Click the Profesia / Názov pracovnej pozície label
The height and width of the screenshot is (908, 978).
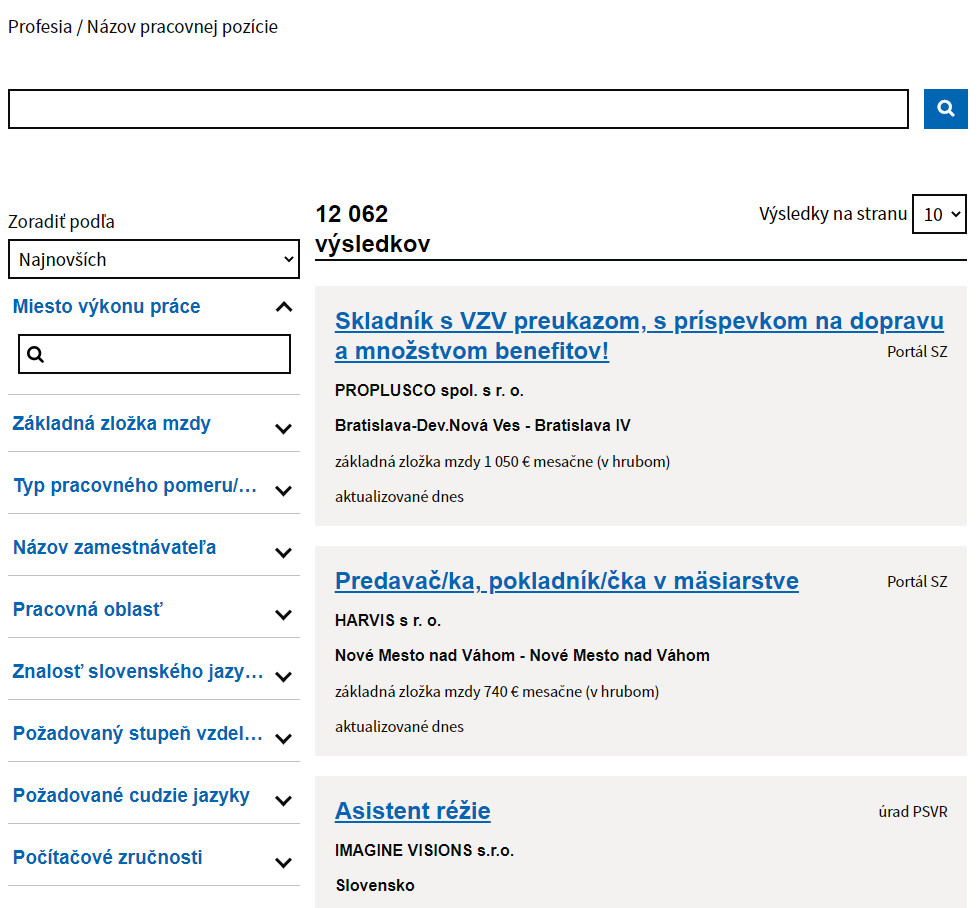[x=143, y=27]
